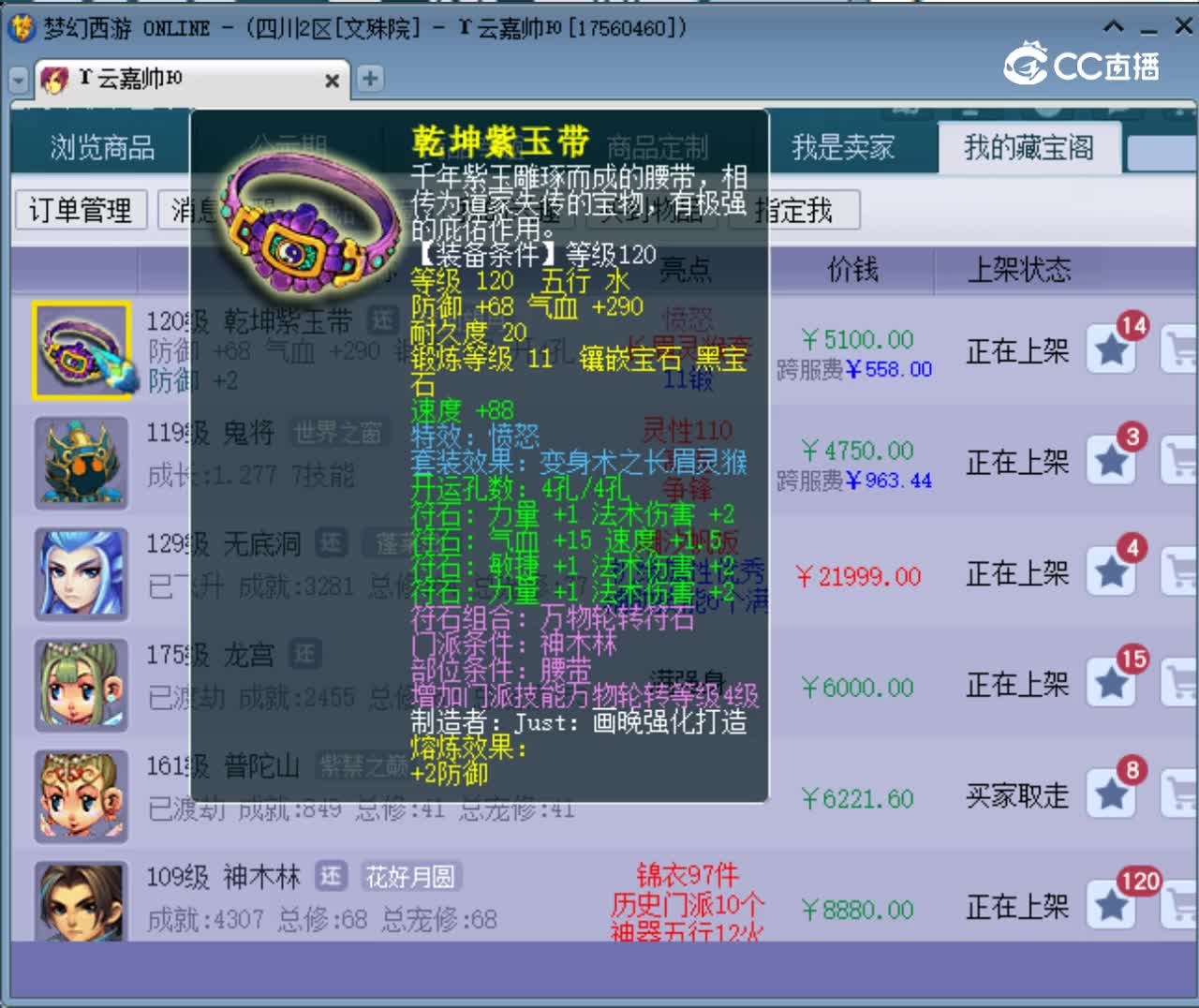Click the 还 badge on 龙宫 row
The width and height of the screenshot is (1199, 1008).
305,654
